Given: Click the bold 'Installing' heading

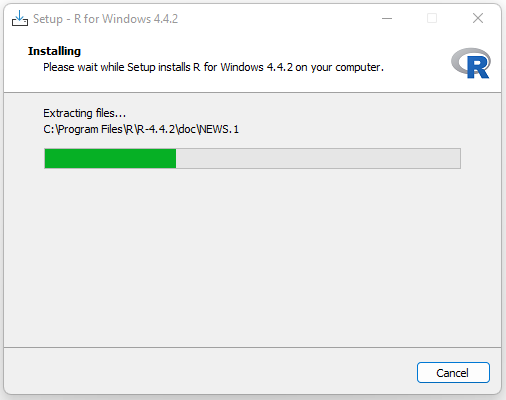Looking at the screenshot, I should (54, 51).
